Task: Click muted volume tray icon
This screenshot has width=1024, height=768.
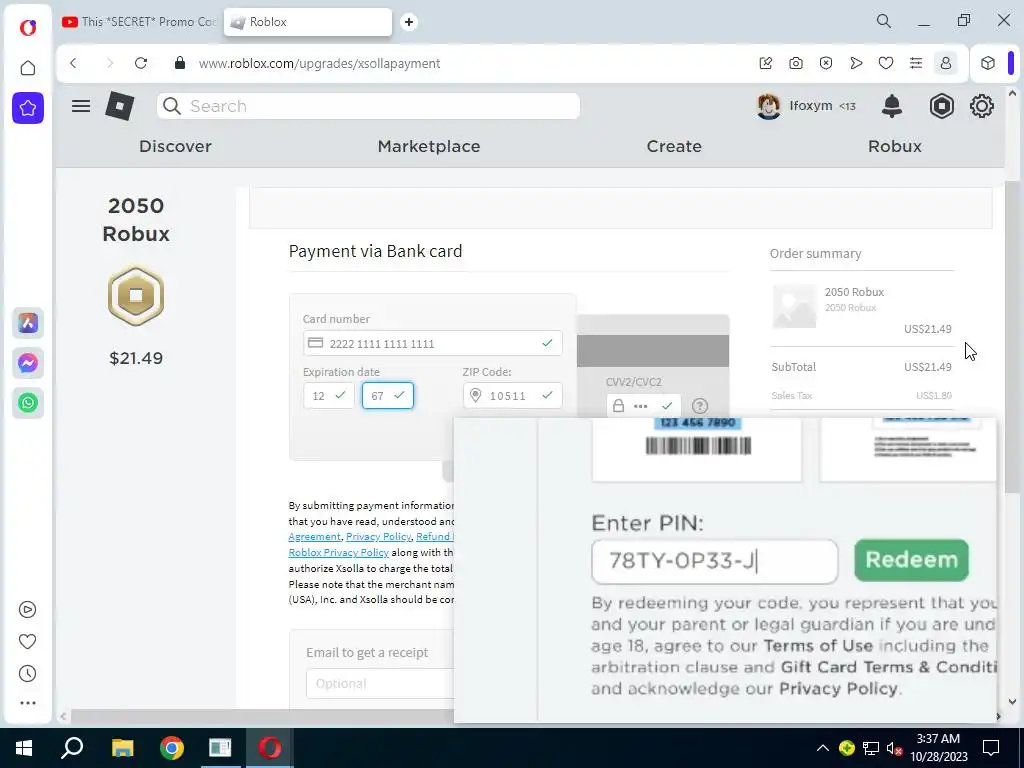Action: pos(894,748)
